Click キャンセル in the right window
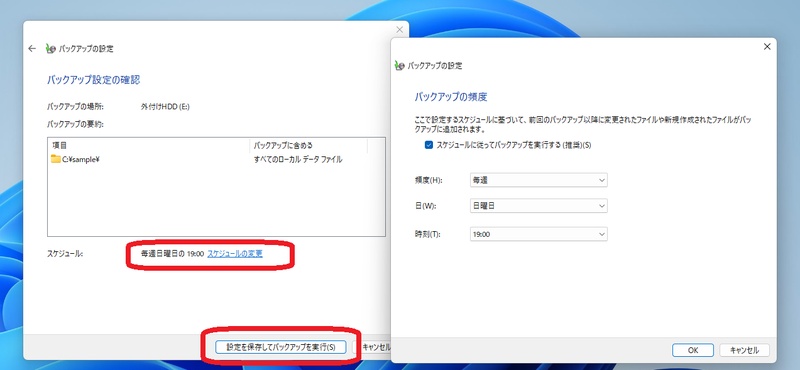800x370 pixels. [x=744, y=350]
